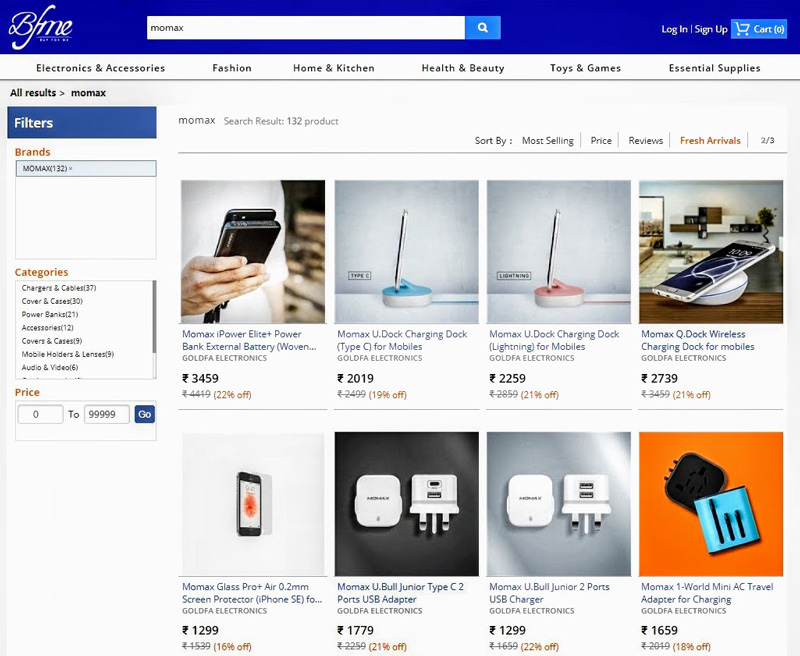Screen dimensions: 800x656
Task: Filter by Power Banks category
Action: [49, 314]
